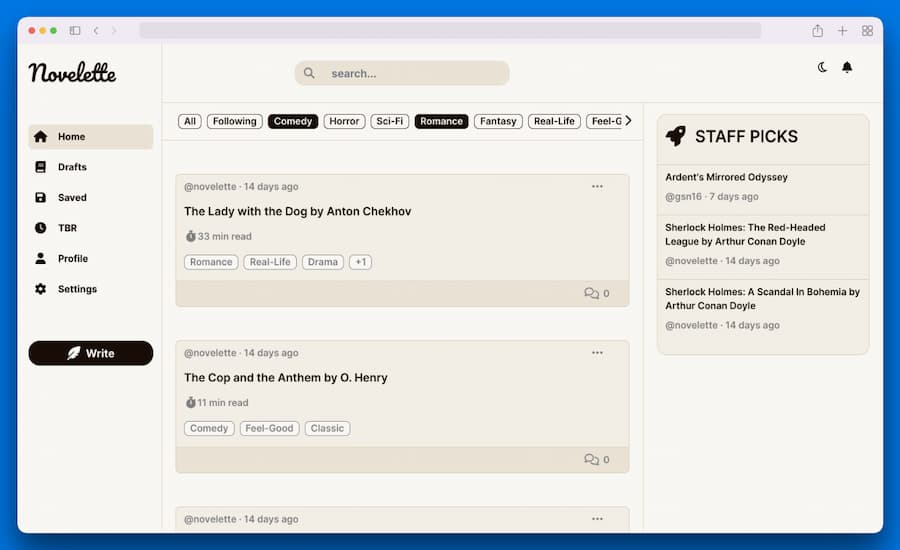
Task: Toggle the Real-Life genre filter
Action: click(x=554, y=121)
